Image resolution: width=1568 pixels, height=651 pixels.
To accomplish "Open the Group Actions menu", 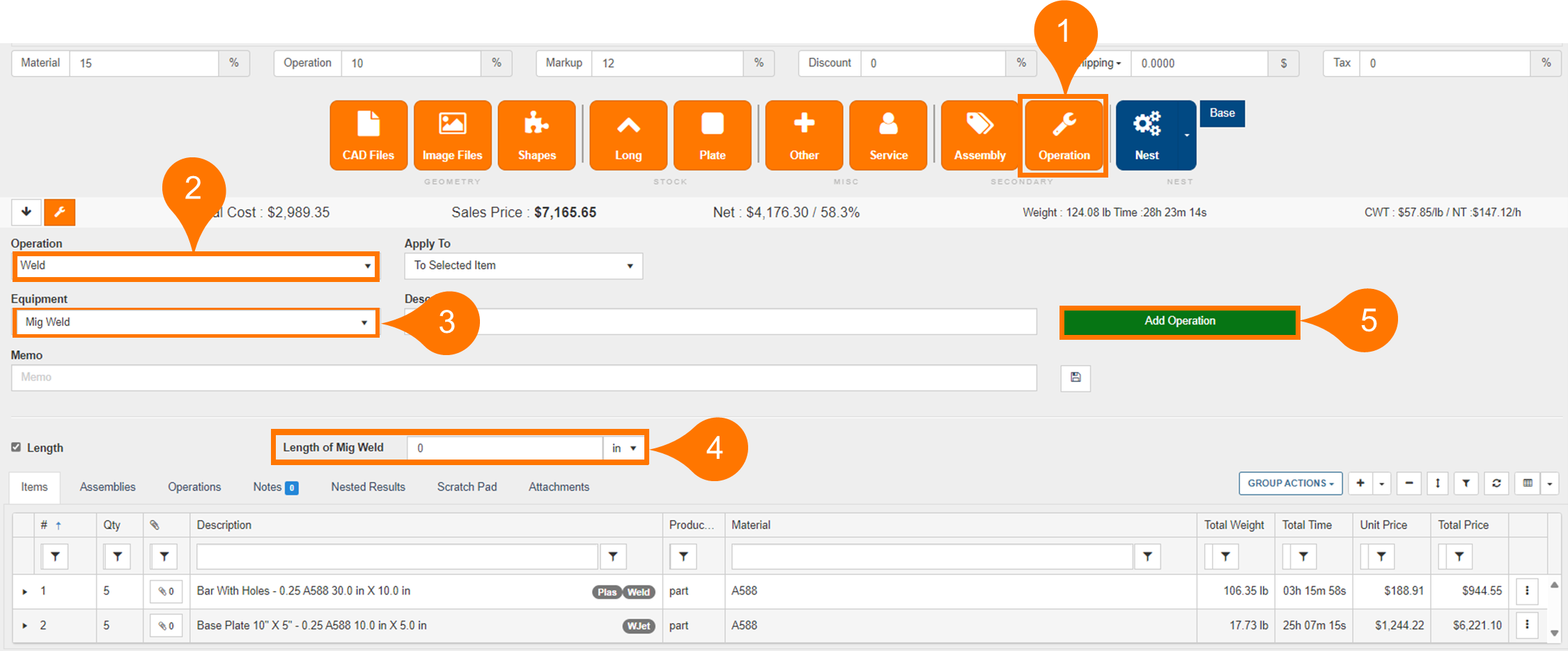I will [1290, 483].
